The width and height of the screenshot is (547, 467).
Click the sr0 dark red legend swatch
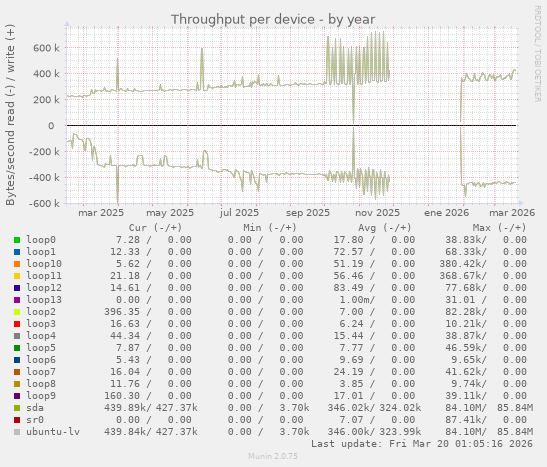[17, 420]
